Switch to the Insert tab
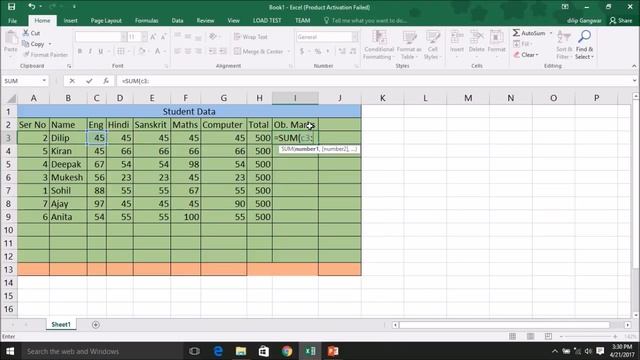 click(x=70, y=20)
